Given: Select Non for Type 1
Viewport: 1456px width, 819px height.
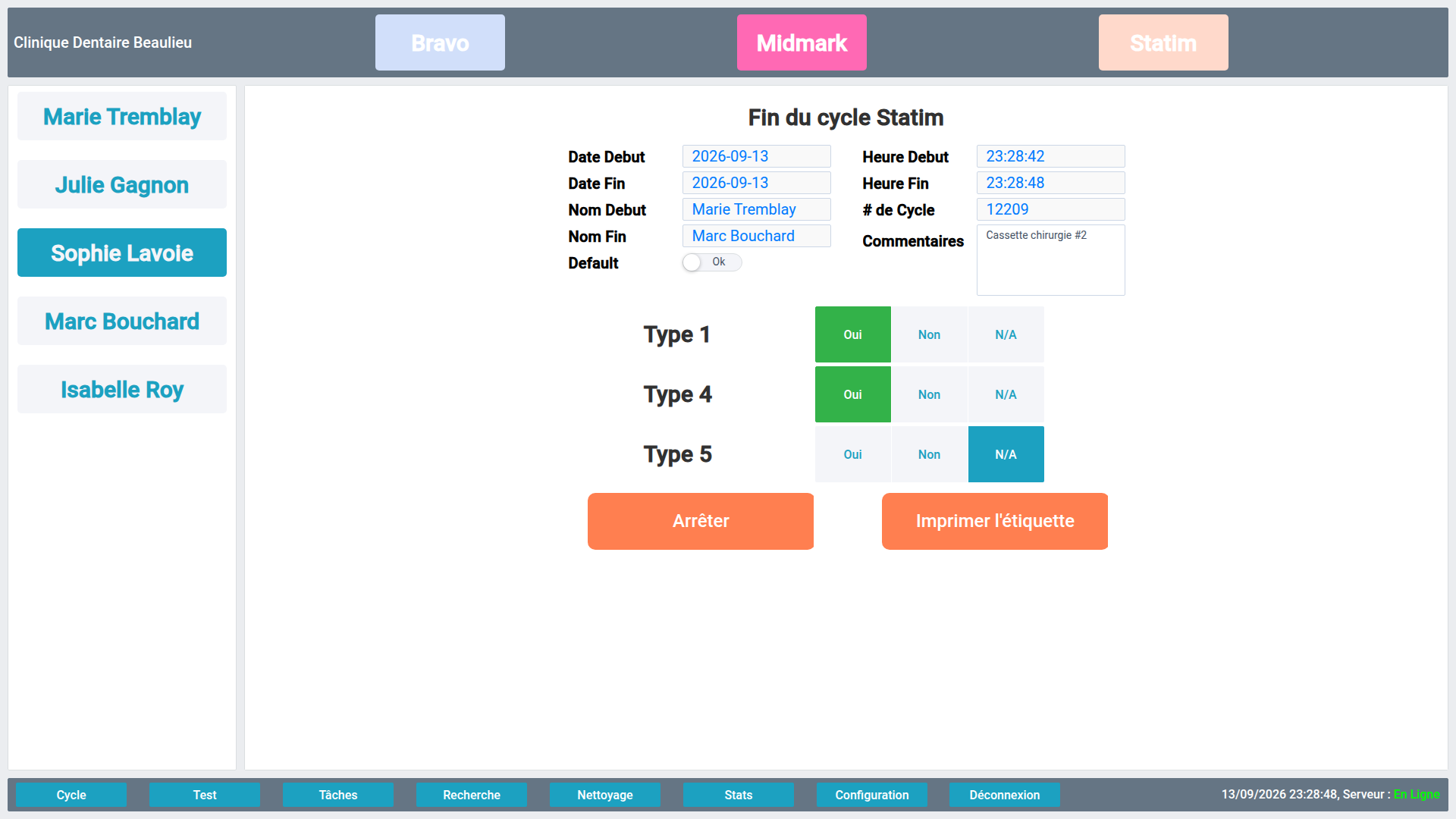Looking at the screenshot, I should point(930,334).
